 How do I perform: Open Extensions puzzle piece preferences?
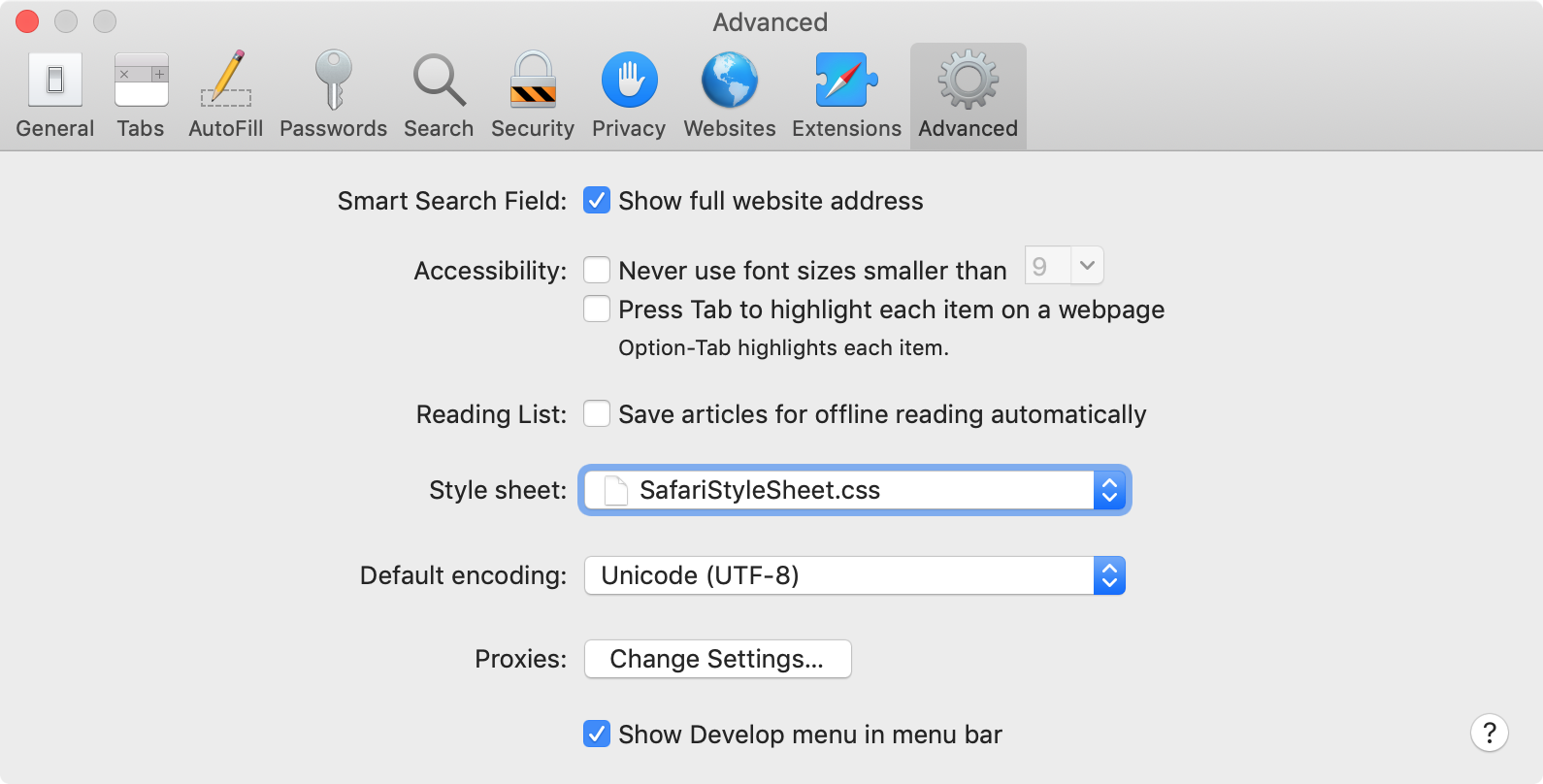coord(846,95)
